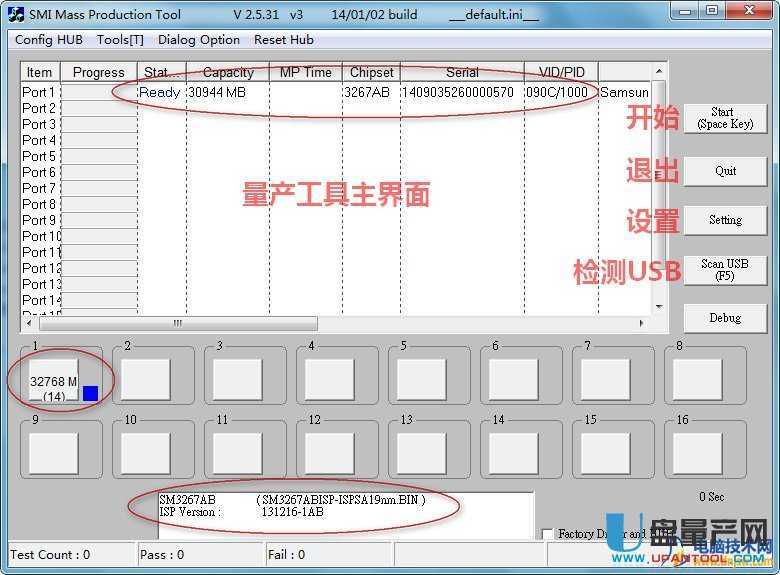Toggle the Factory Driver and HUB checkbox
The image size is (780, 575).
point(547,534)
